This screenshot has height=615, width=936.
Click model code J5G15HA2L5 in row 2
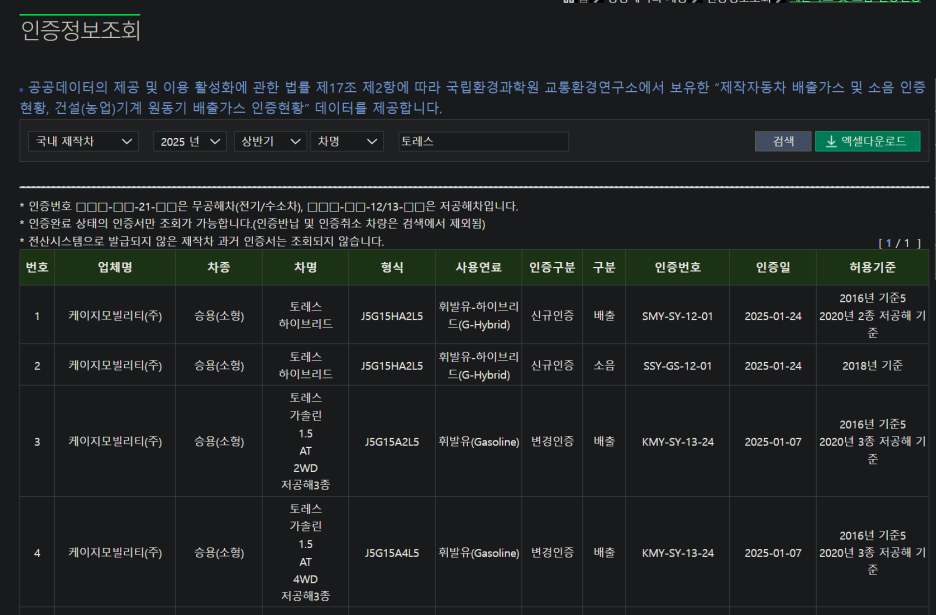pos(392,366)
